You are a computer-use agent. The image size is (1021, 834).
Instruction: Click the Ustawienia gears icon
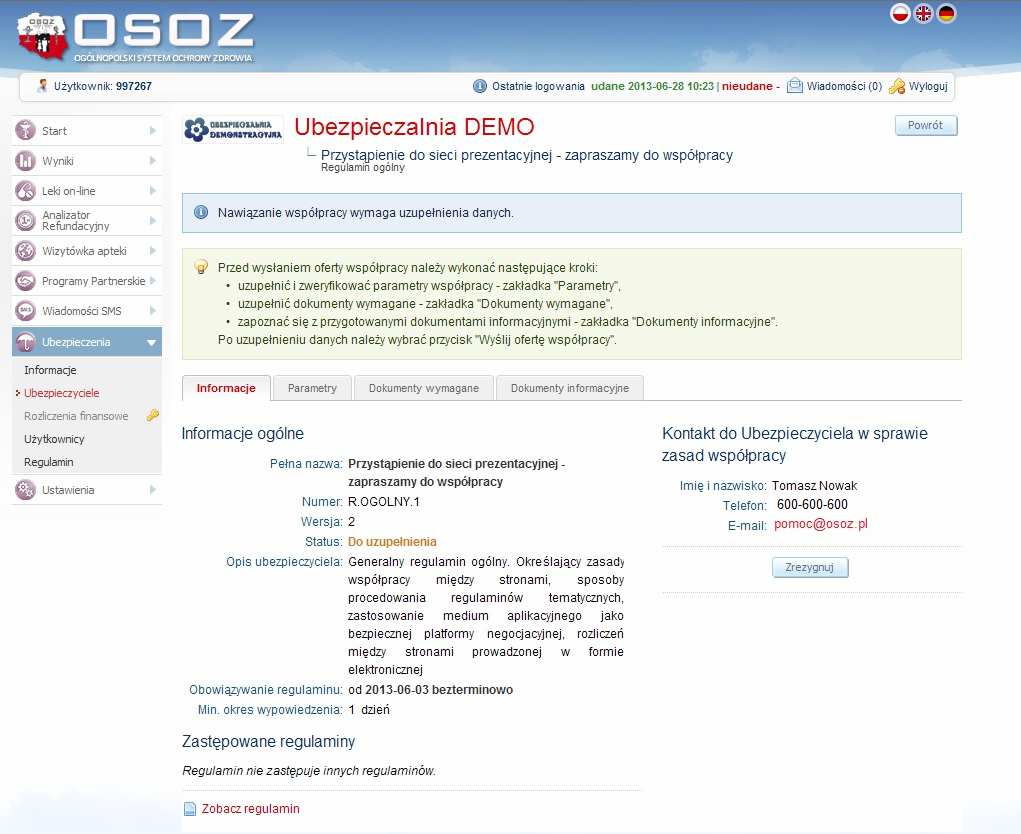25,490
